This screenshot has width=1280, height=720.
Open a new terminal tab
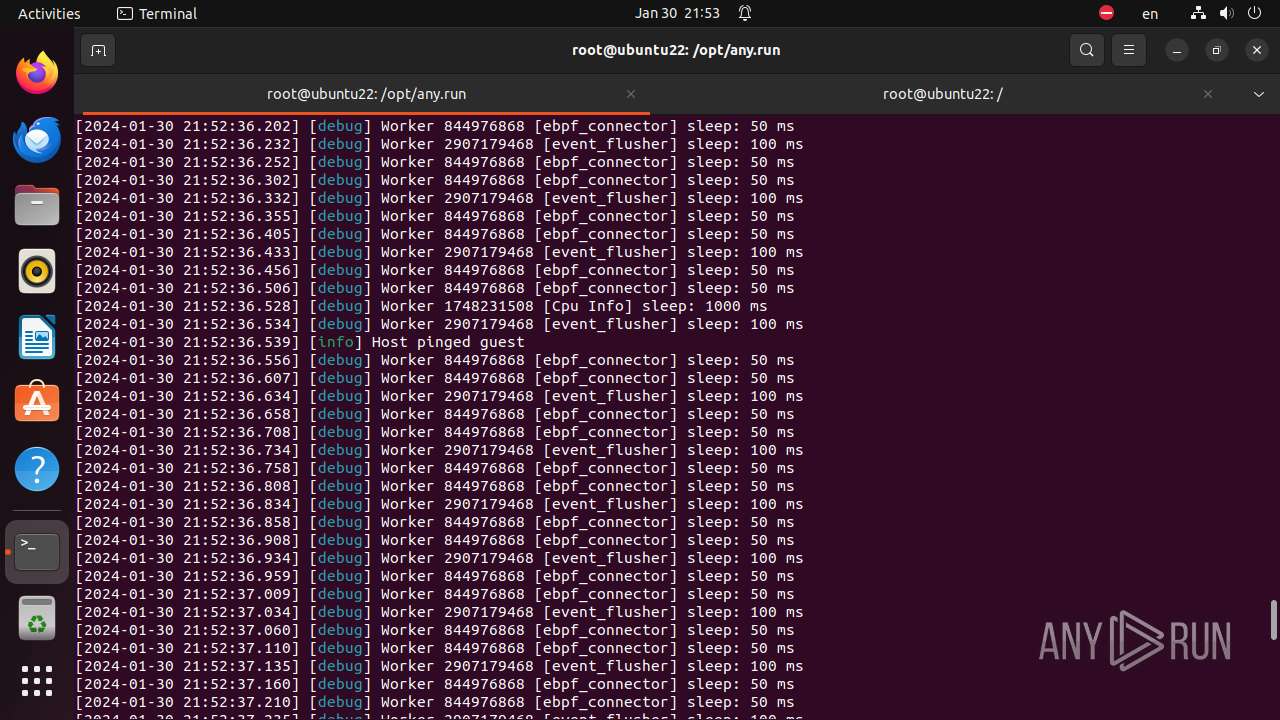click(98, 50)
